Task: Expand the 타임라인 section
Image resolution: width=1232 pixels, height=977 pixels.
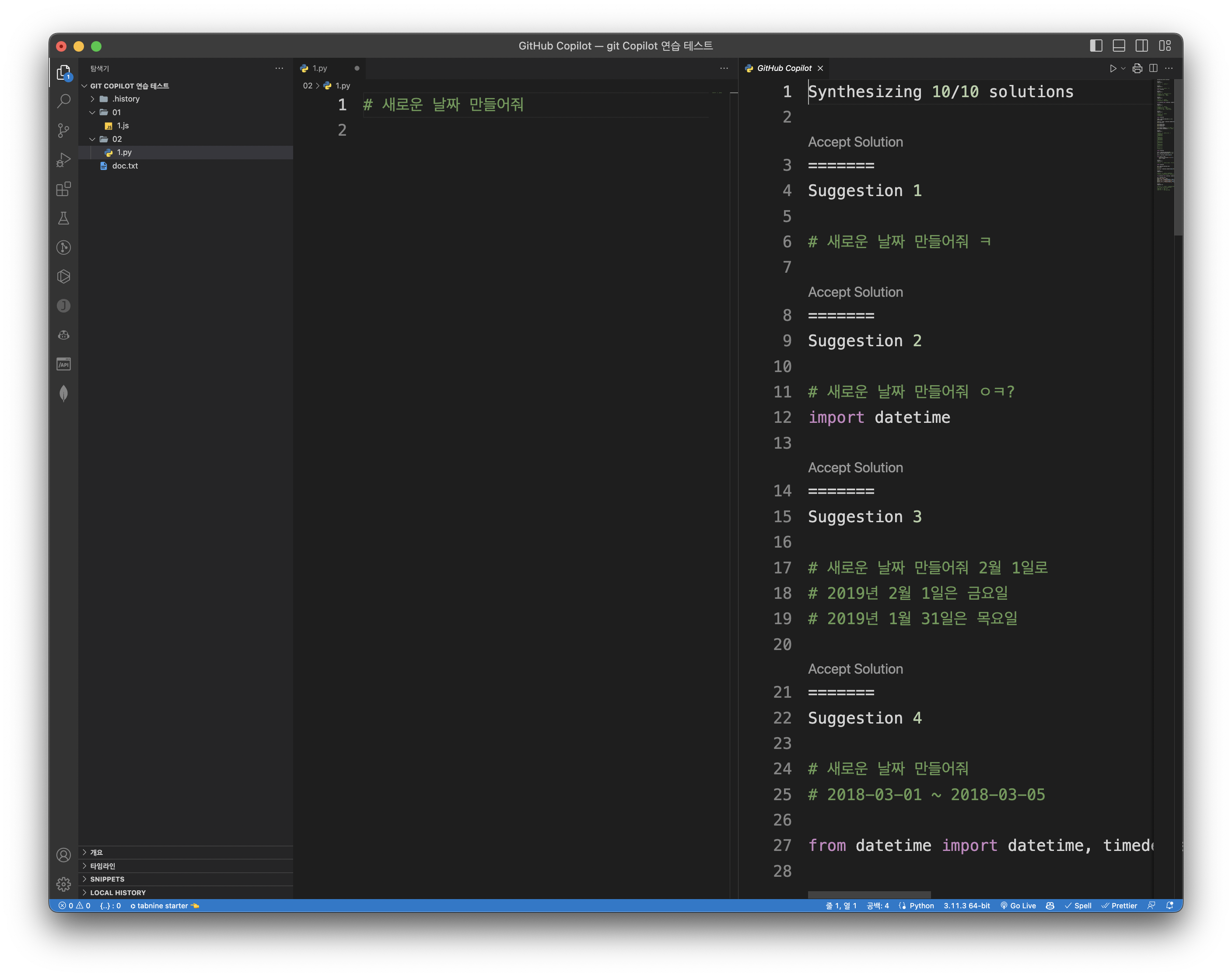Action: click(x=185, y=865)
